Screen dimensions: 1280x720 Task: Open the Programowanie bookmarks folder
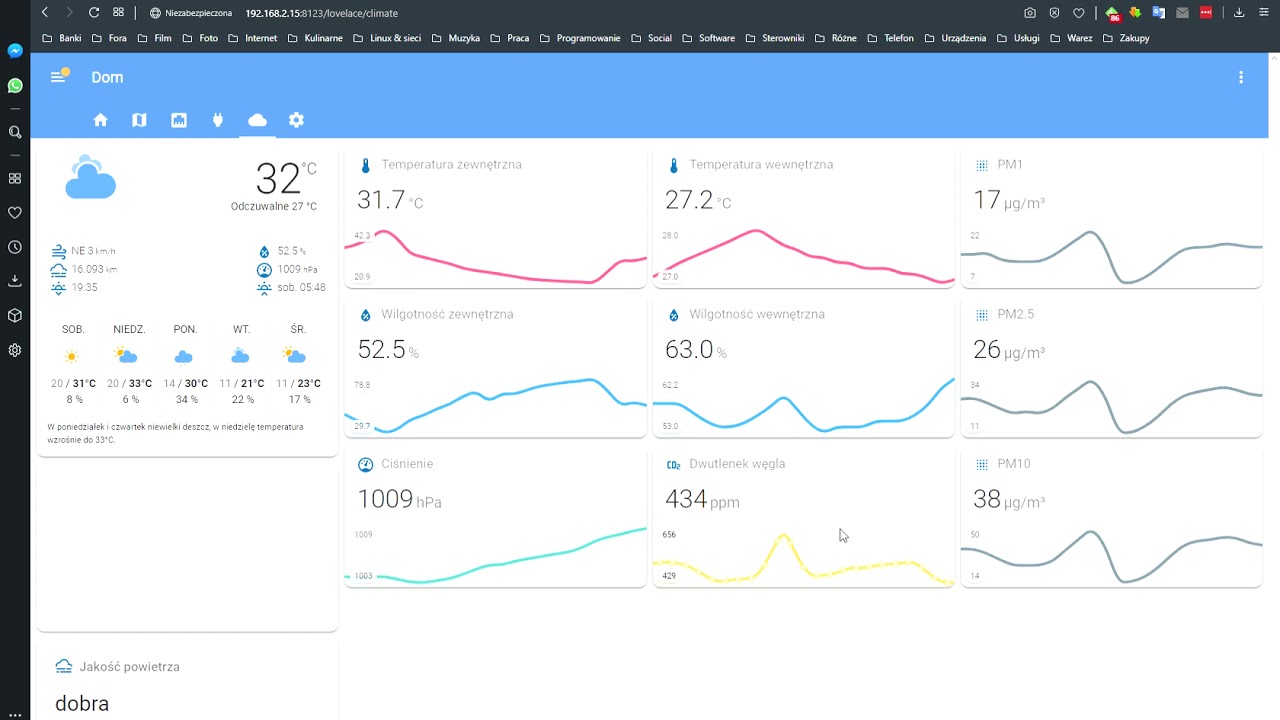[580, 38]
